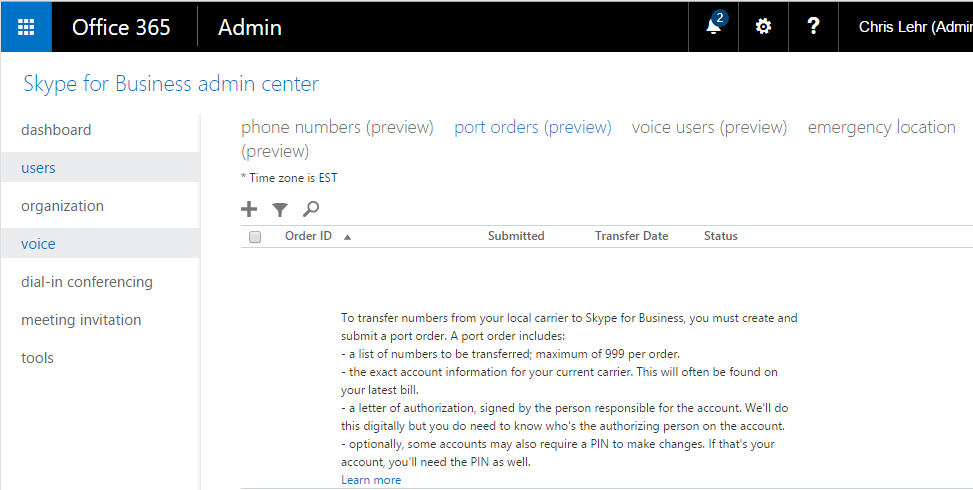Screen dimensions: 973x490
Task: Switch to voice users (preview) tab
Action: tap(709, 127)
